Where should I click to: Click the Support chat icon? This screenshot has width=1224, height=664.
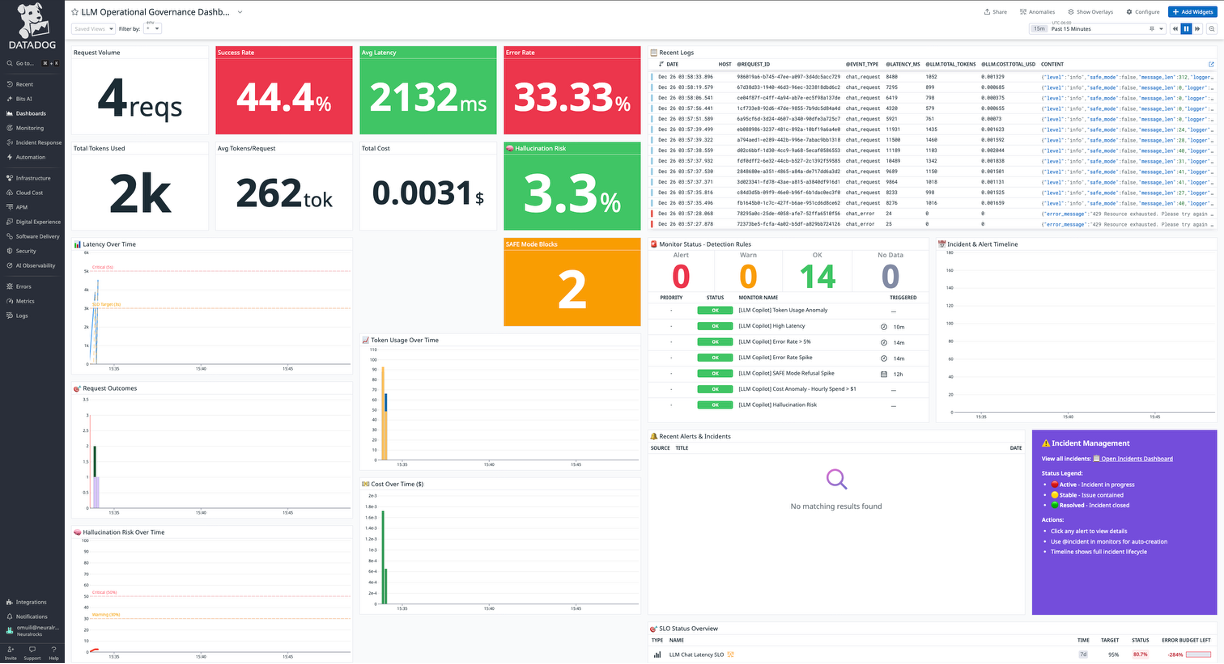[32, 650]
